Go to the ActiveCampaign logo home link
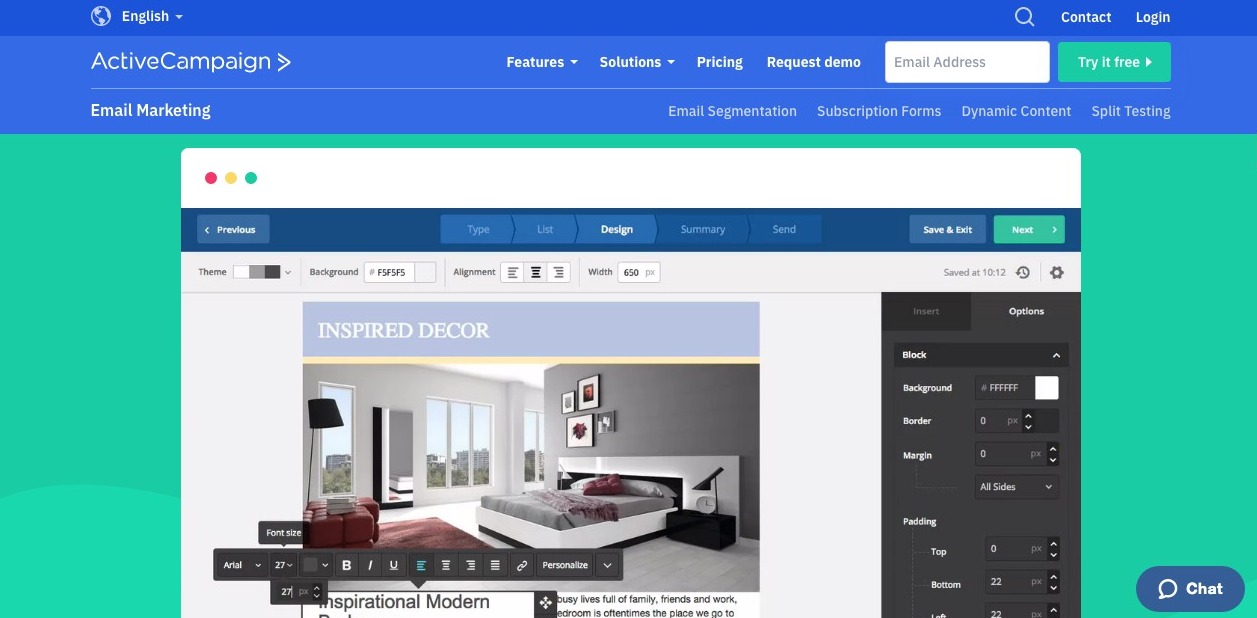 [x=191, y=62]
